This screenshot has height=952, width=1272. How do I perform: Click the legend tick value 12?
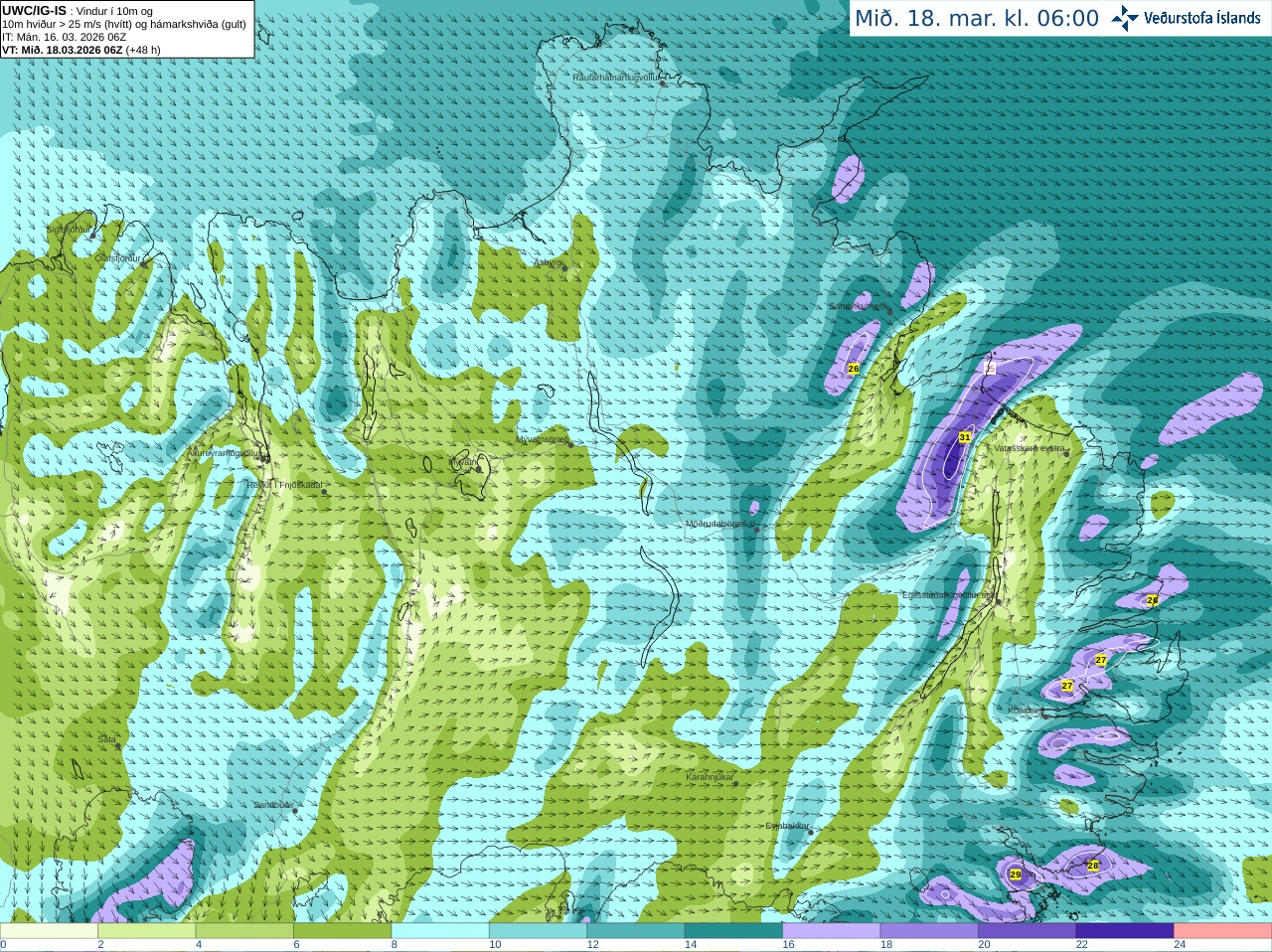(x=592, y=945)
